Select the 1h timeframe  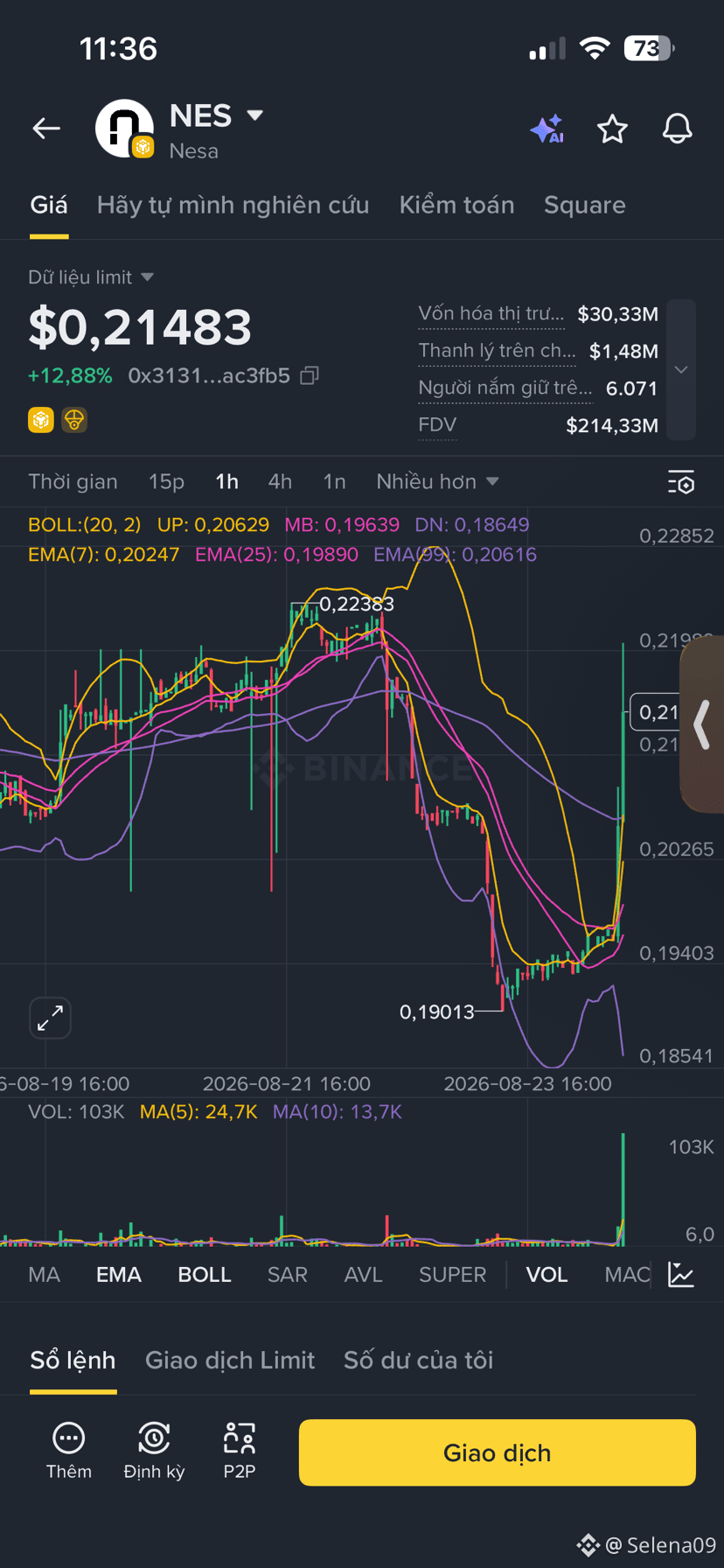227,482
